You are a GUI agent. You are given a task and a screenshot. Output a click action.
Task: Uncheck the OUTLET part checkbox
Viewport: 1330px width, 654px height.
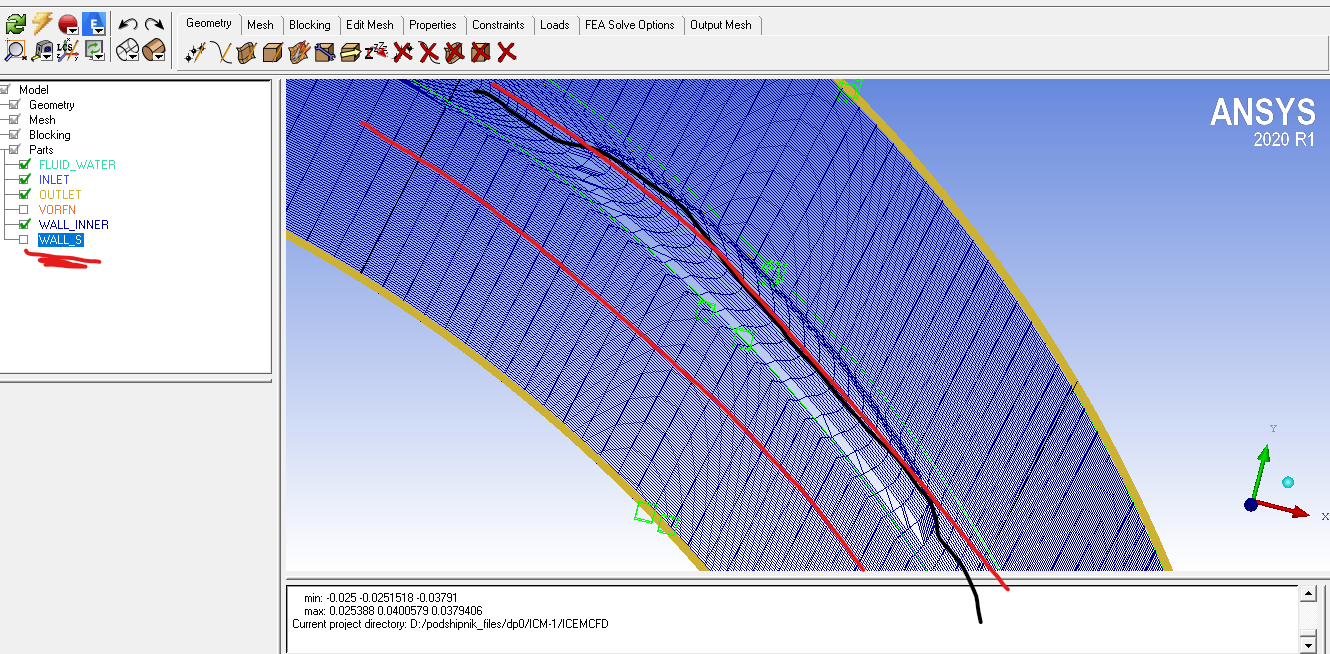pos(24,195)
